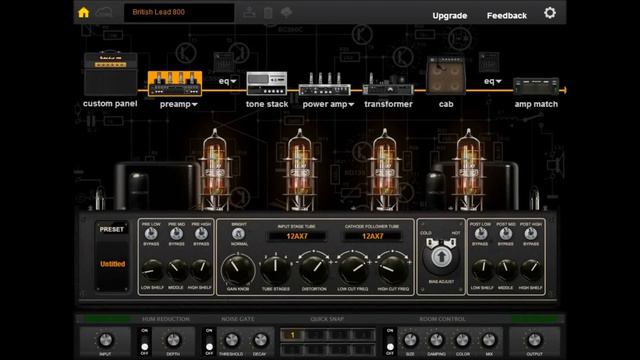Click the post-EQ Middle knob
The image size is (640, 360).
(506, 270)
